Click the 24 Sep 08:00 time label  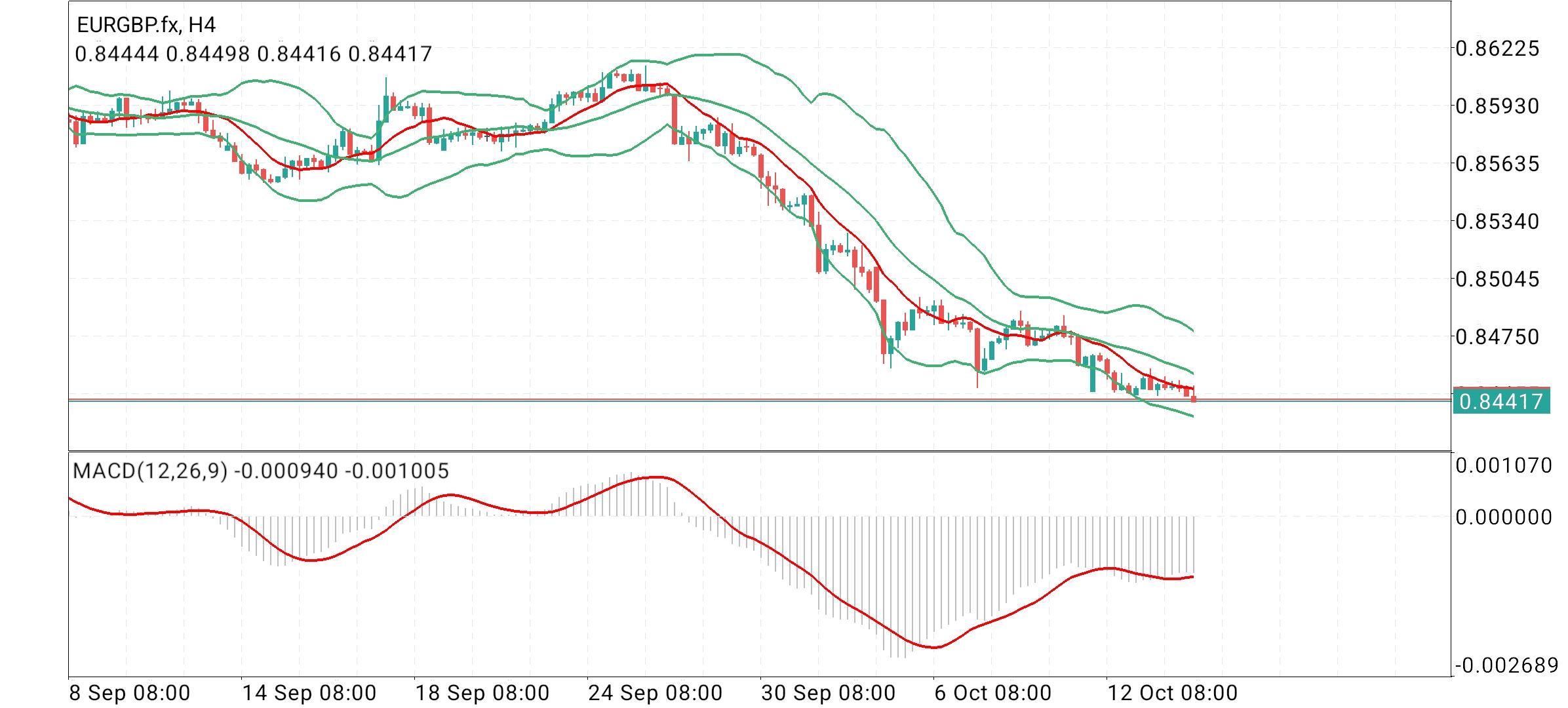656,693
